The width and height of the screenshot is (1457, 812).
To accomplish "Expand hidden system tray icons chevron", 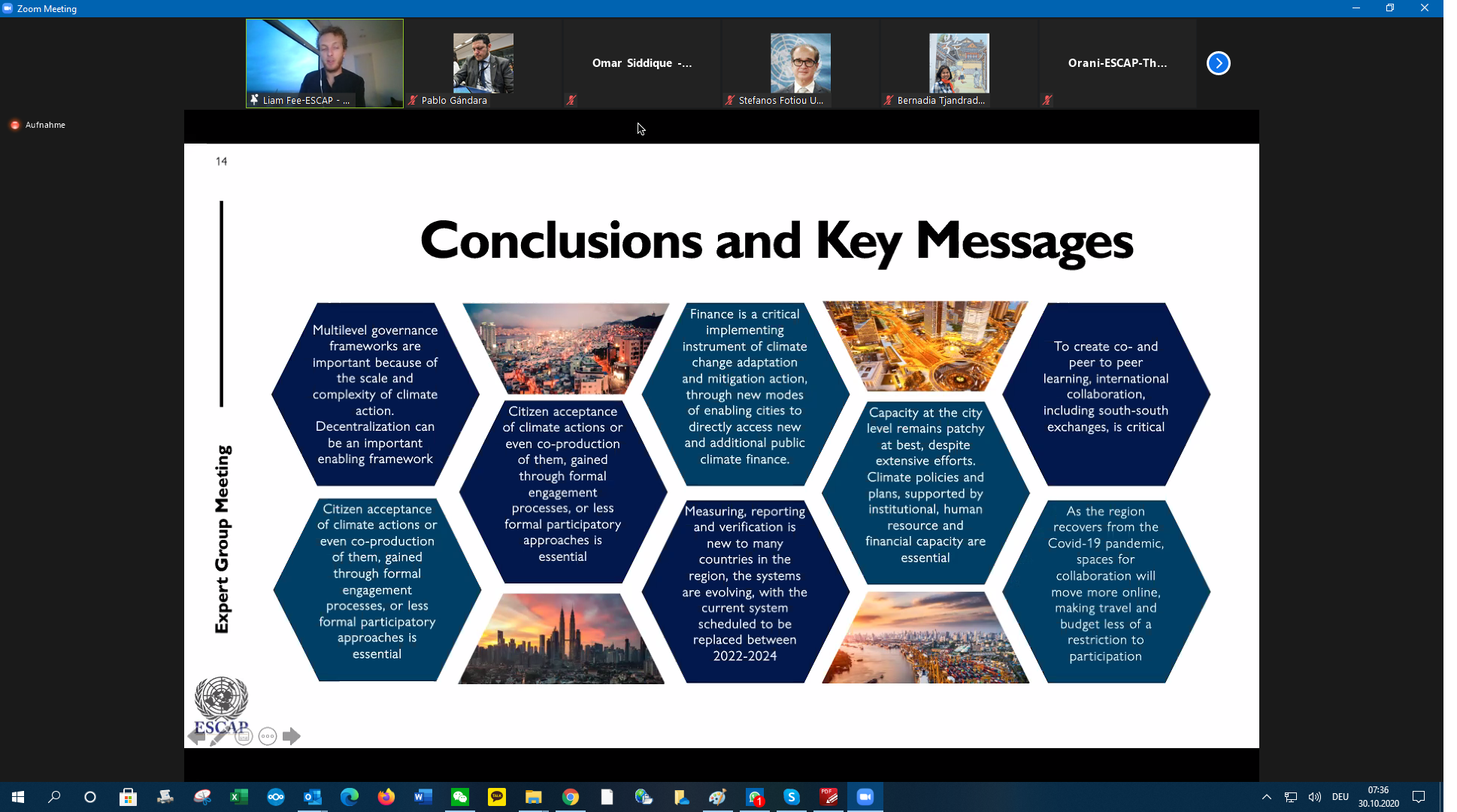I will click(1267, 797).
